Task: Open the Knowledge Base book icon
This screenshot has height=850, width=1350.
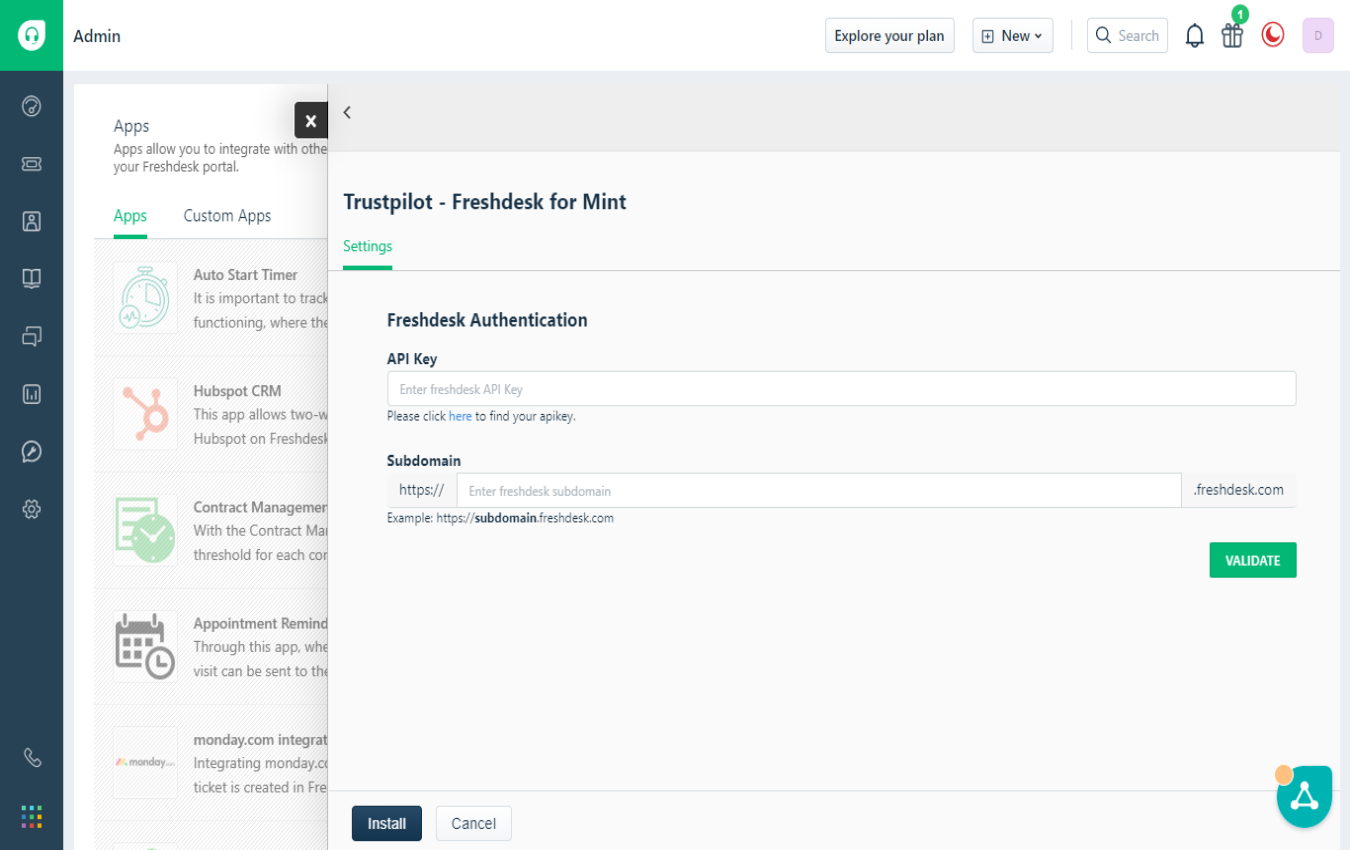Action: [31, 278]
